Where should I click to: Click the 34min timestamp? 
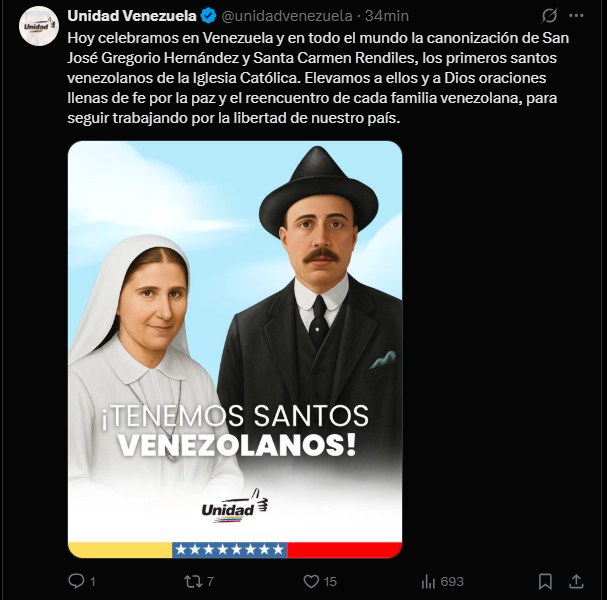387,16
